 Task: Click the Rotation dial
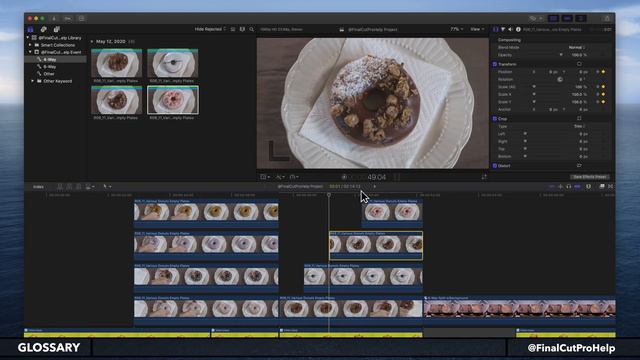pyautogui.click(x=560, y=80)
